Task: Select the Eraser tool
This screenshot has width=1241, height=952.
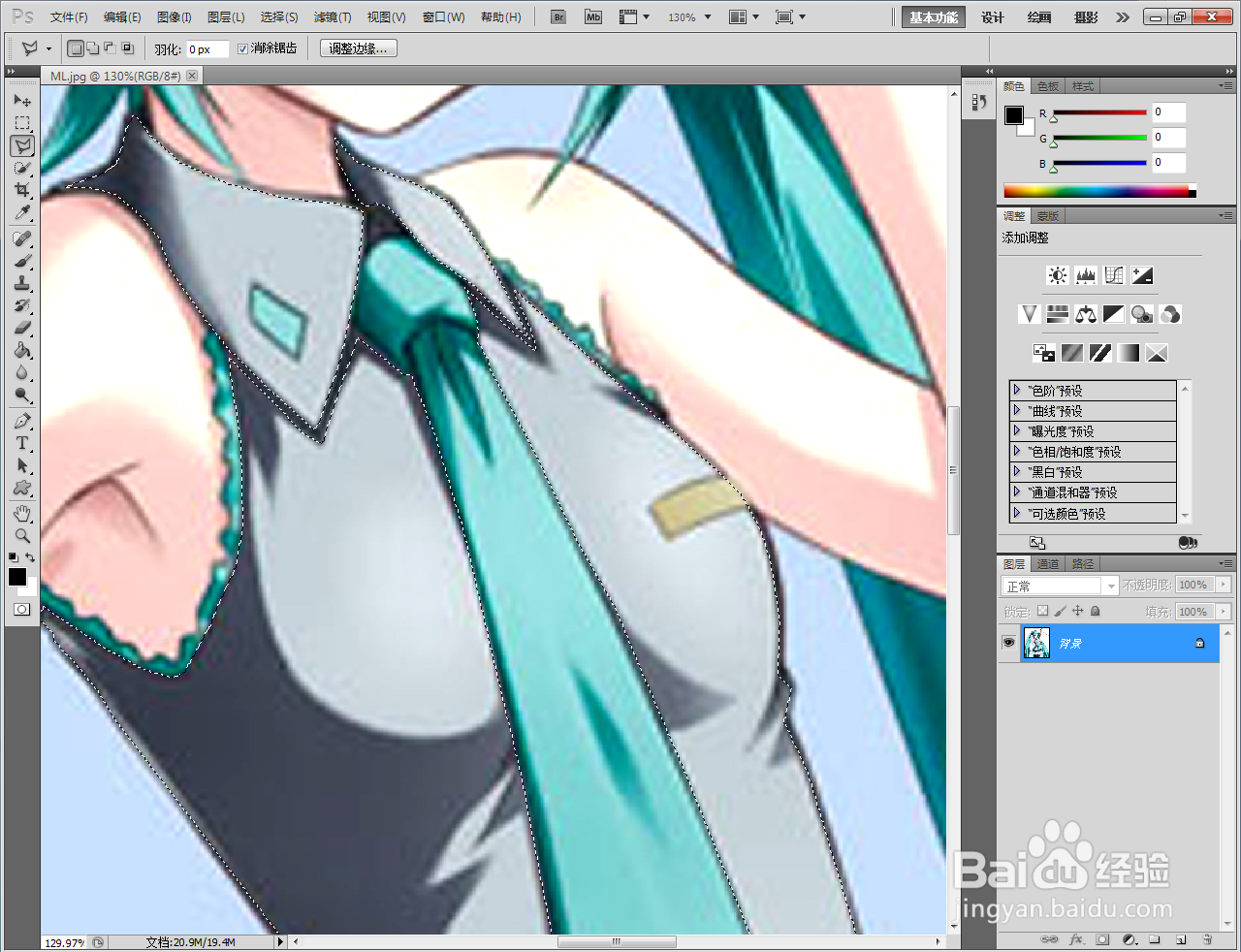Action: click(22, 328)
